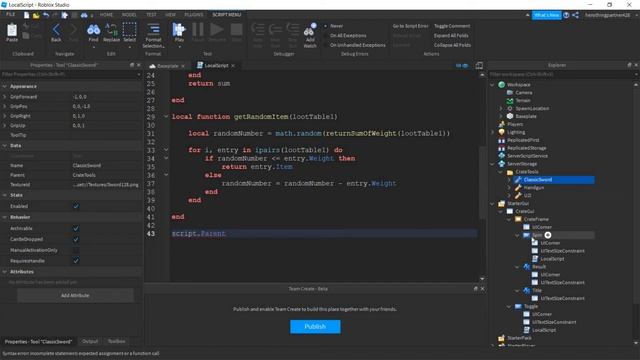Collapse the StarterGui tree node

tap(492, 204)
